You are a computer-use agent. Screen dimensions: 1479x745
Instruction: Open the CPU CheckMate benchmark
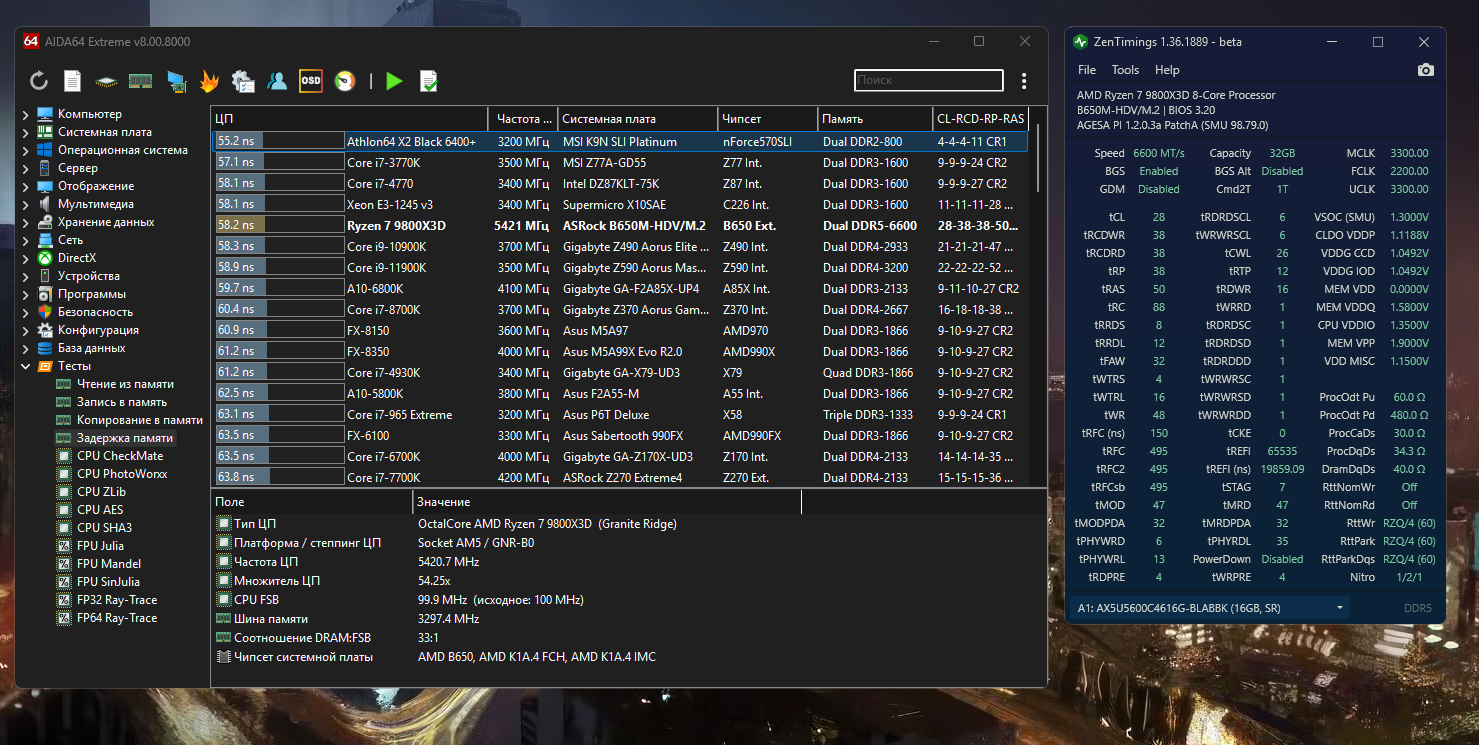[120, 456]
